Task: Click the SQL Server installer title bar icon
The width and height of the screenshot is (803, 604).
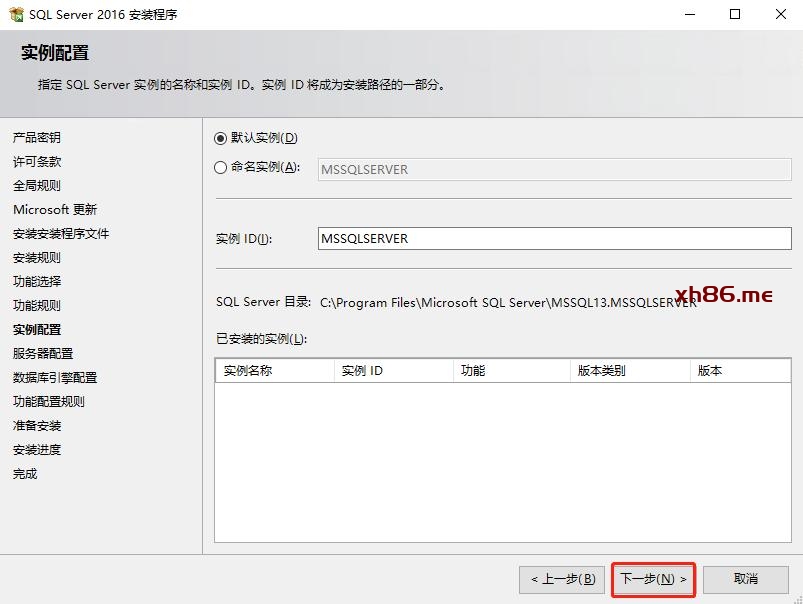Action: click(x=16, y=14)
